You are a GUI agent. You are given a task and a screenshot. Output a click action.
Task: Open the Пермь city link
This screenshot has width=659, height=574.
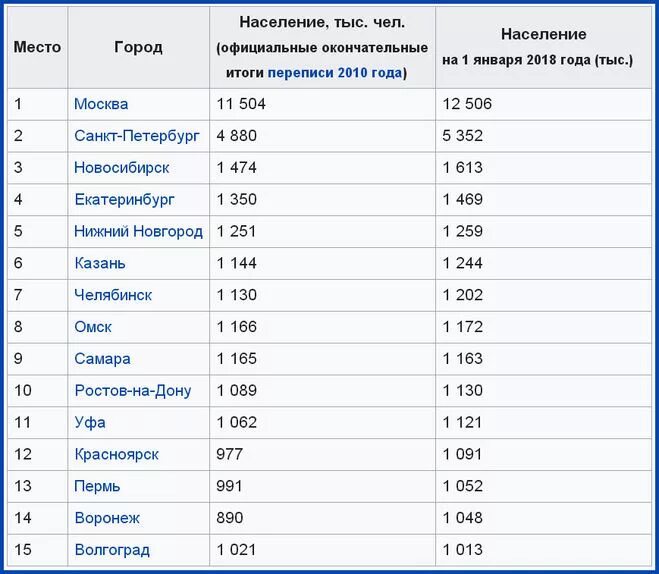[97, 487]
